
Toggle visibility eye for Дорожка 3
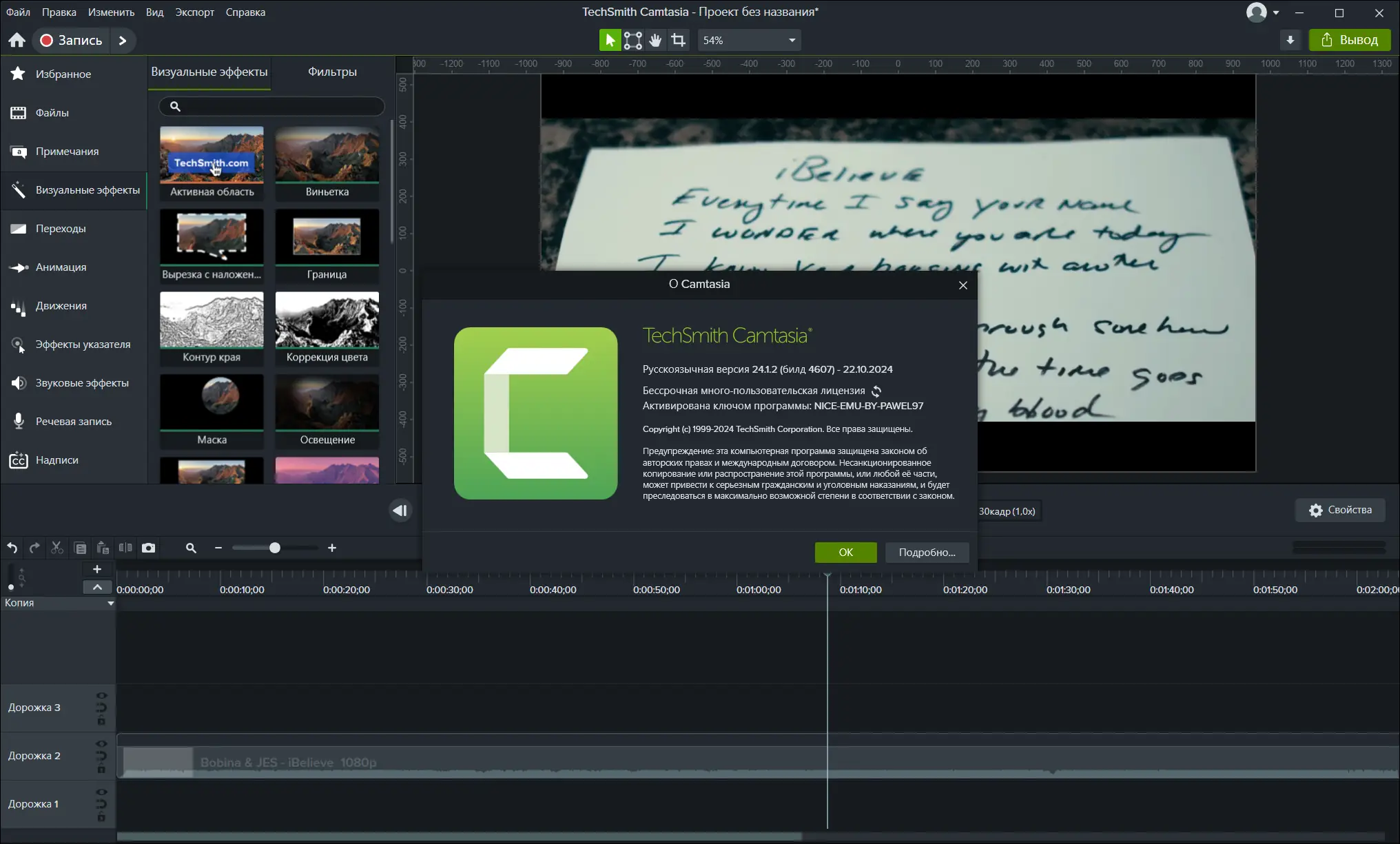coord(101,696)
